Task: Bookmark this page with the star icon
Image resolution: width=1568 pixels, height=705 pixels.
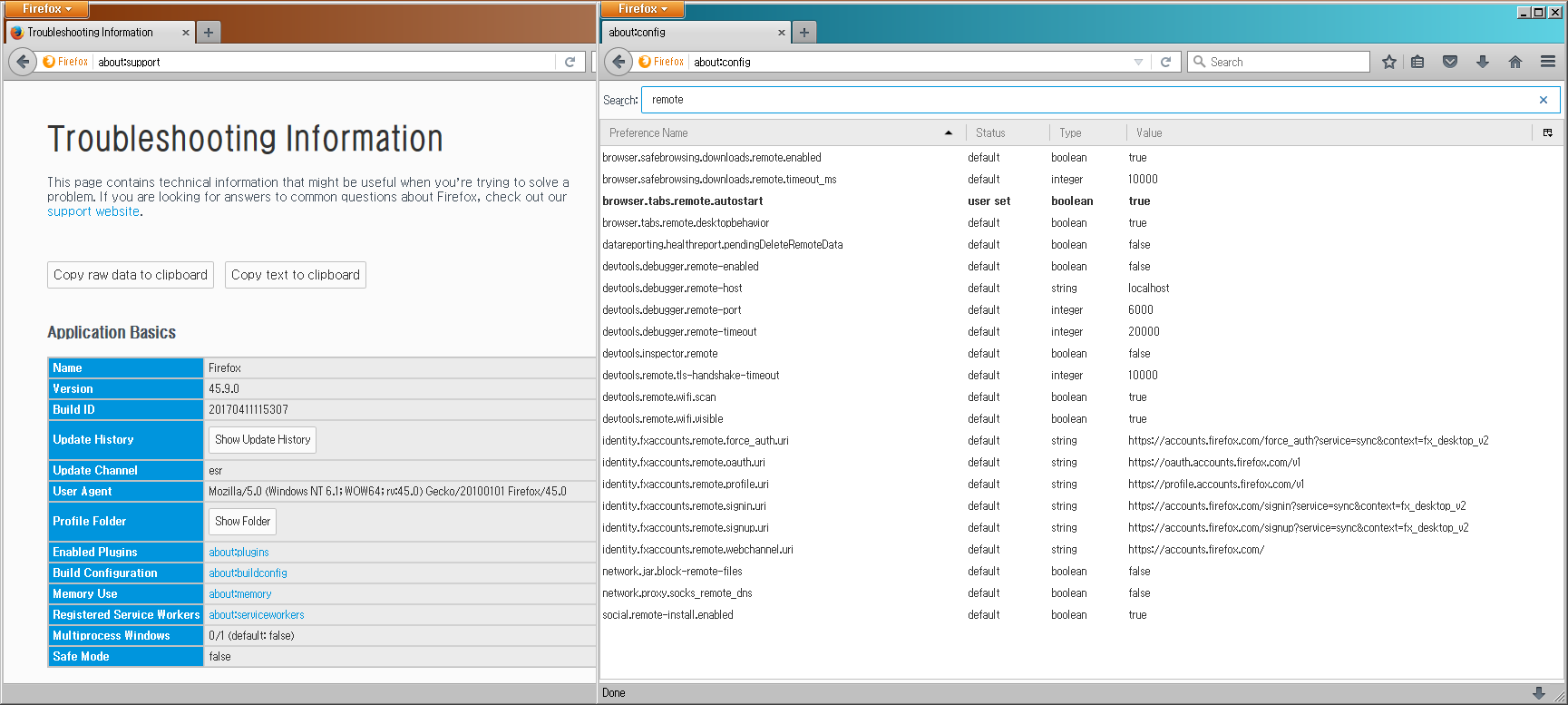Action: (1388, 62)
